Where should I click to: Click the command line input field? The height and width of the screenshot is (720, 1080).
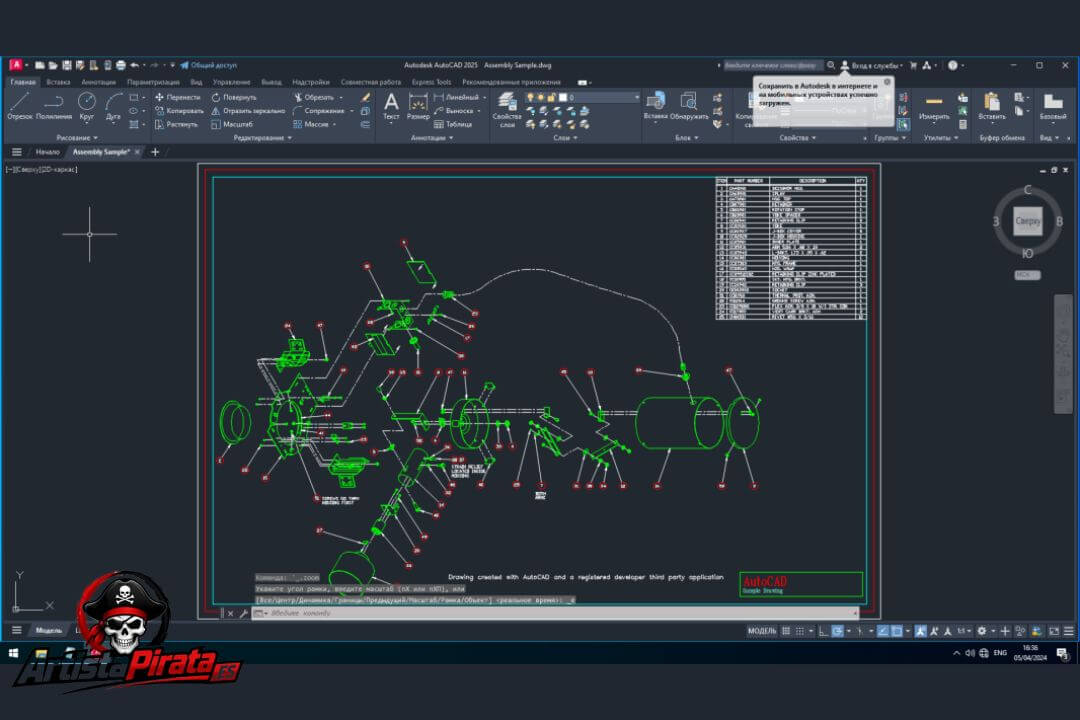[x=554, y=613]
